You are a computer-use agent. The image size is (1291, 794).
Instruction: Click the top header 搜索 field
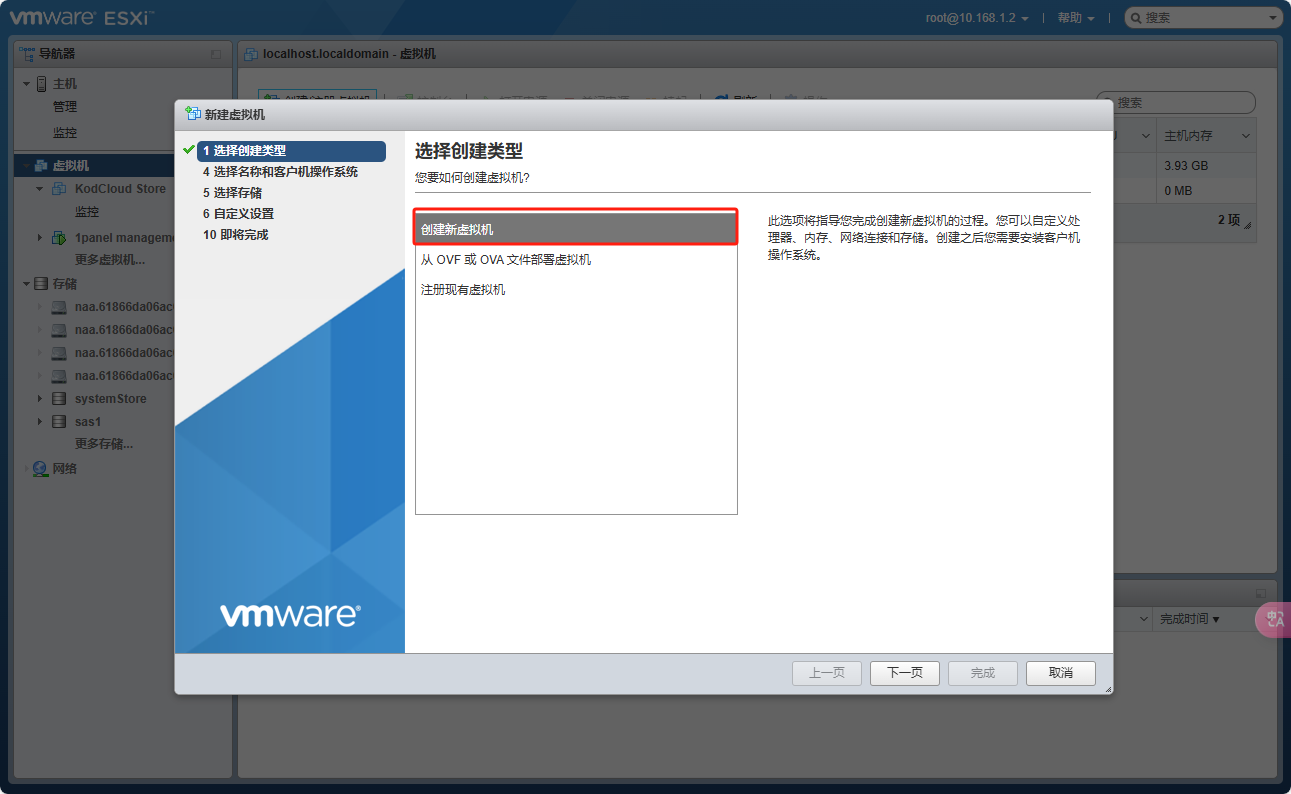(1204, 18)
